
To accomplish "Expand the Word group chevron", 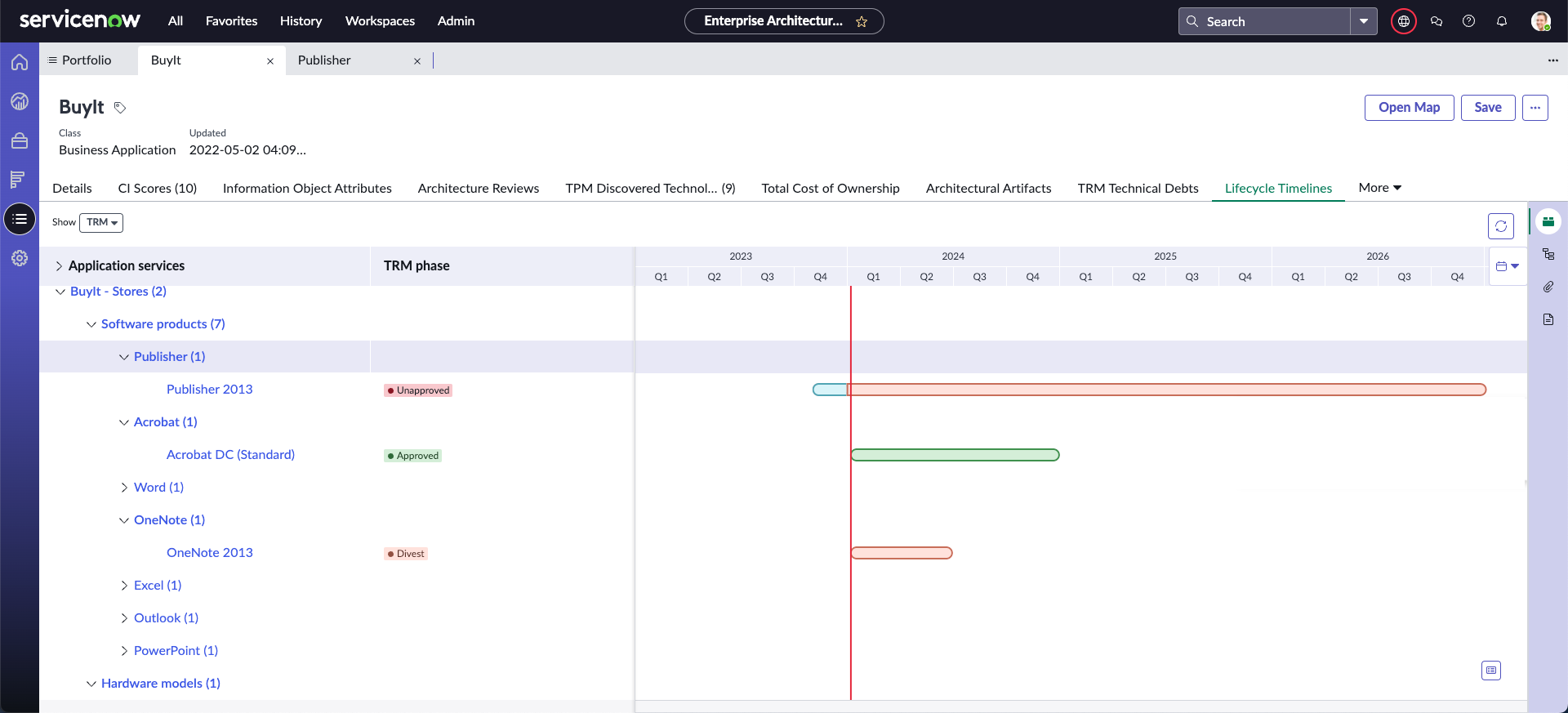I will point(124,488).
